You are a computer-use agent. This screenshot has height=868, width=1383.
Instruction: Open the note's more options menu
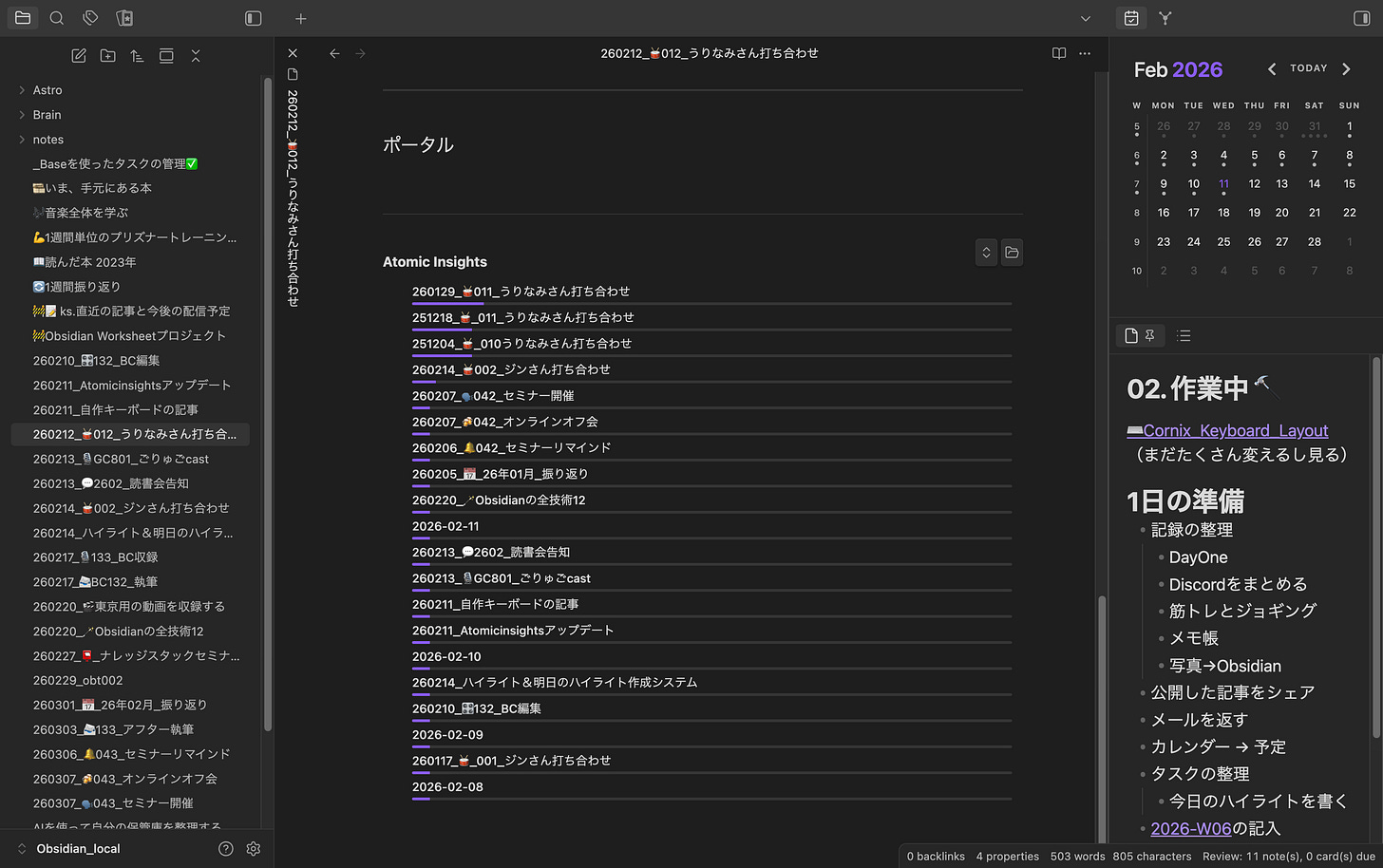1085,53
